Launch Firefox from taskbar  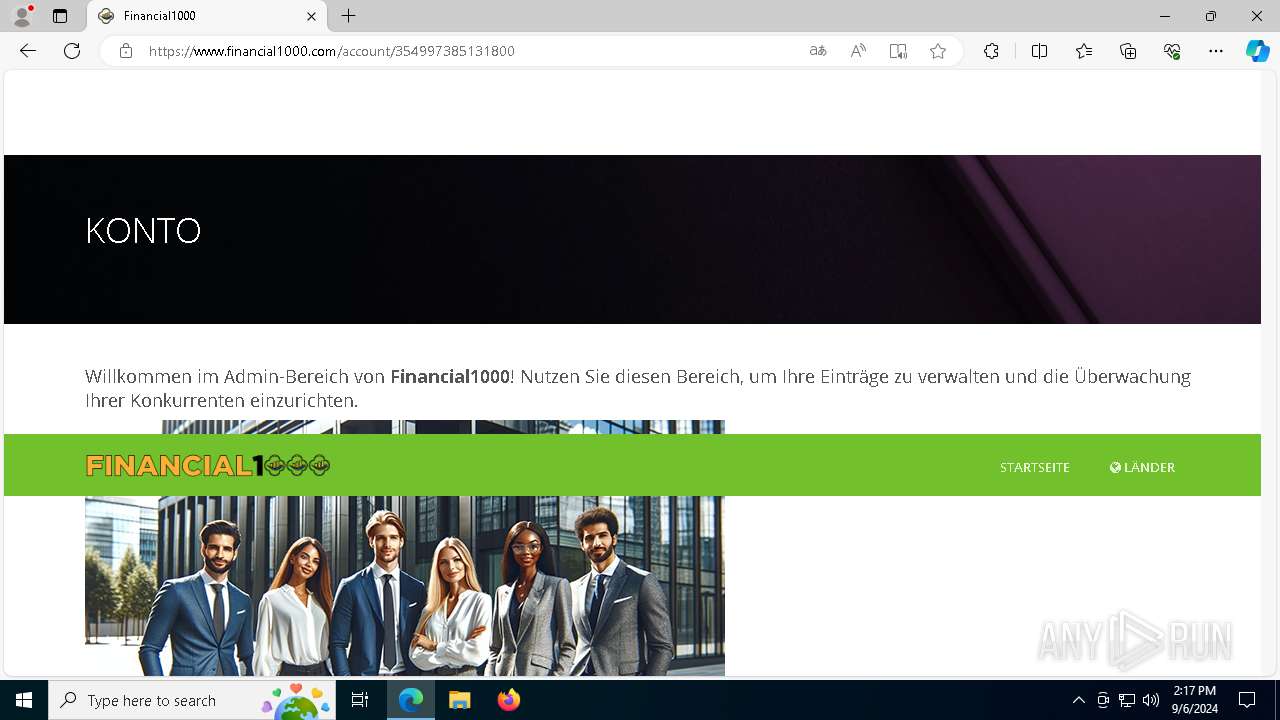pyautogui.click(x=508, y=700)
